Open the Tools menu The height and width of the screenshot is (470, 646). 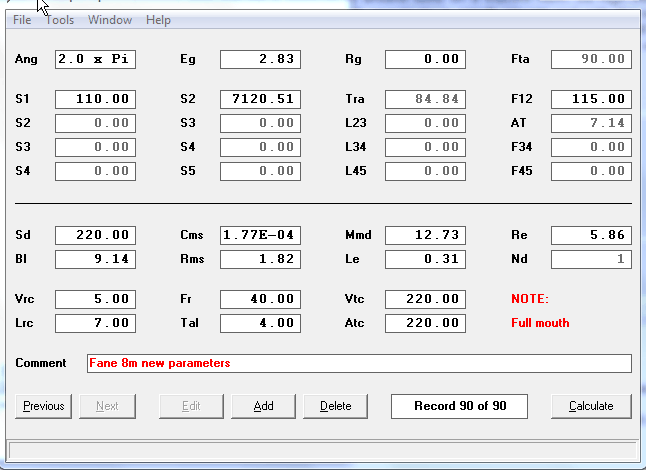(x=60, y=20)
